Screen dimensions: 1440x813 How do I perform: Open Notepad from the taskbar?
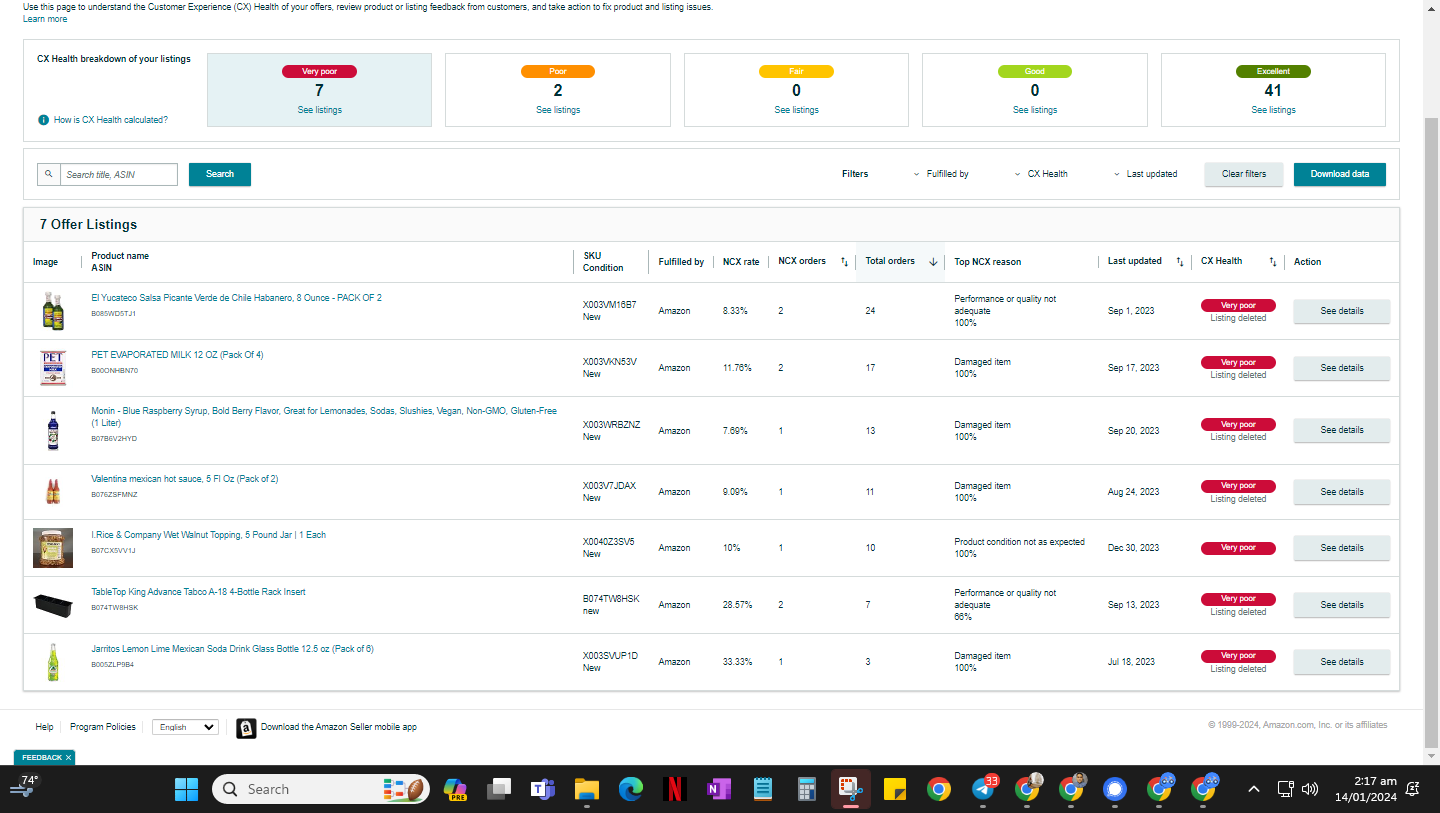pyautogui.click(x=763, y=789)
